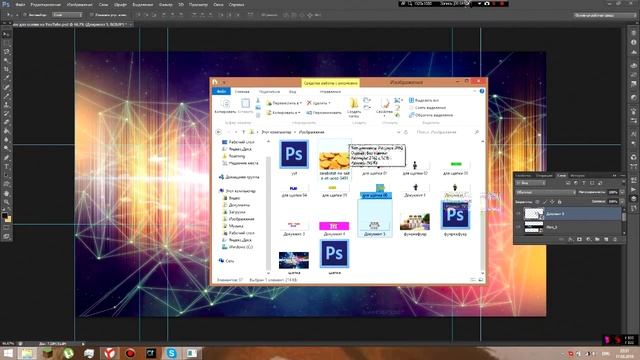This screenshot has width=640, height=360.
Task: Open the Переместить в dropdown in Explorer
Action: point(284,103)
